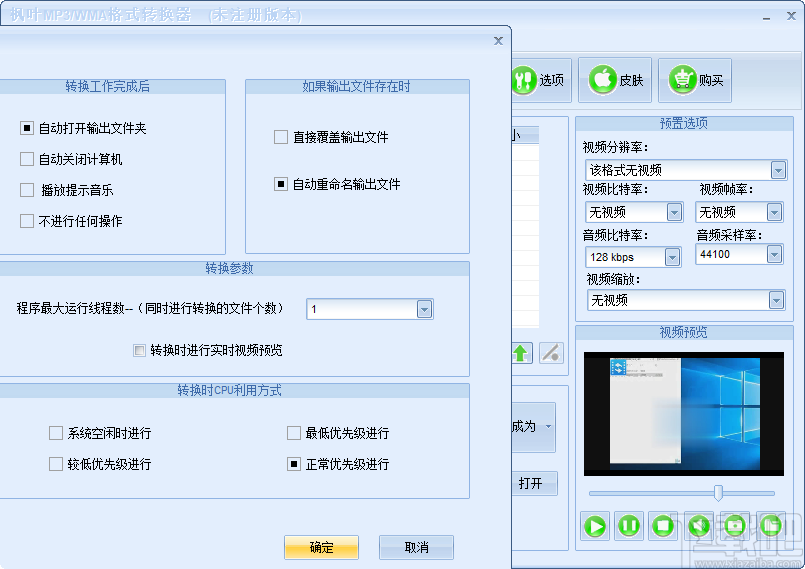Click the video preview thumbnail

click(x=684, y=414)
